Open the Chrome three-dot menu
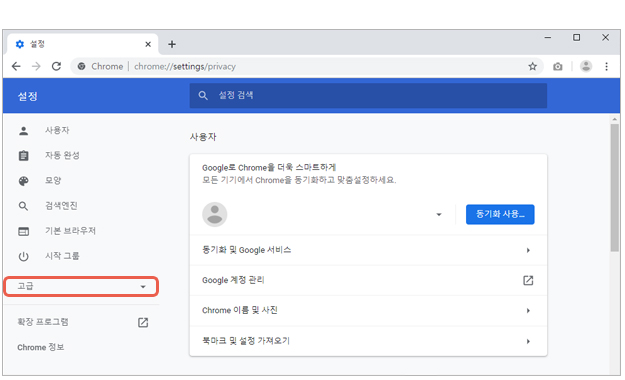 606,66
